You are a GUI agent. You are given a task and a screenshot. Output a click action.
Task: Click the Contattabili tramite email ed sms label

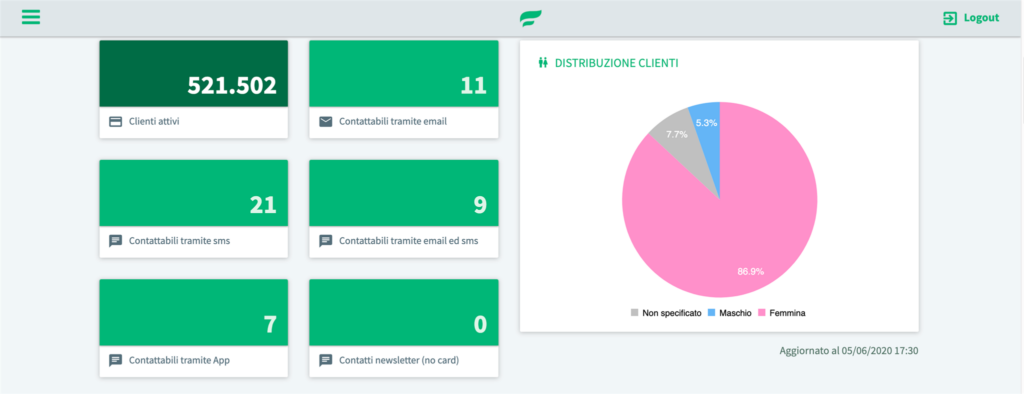coord(409,241)
